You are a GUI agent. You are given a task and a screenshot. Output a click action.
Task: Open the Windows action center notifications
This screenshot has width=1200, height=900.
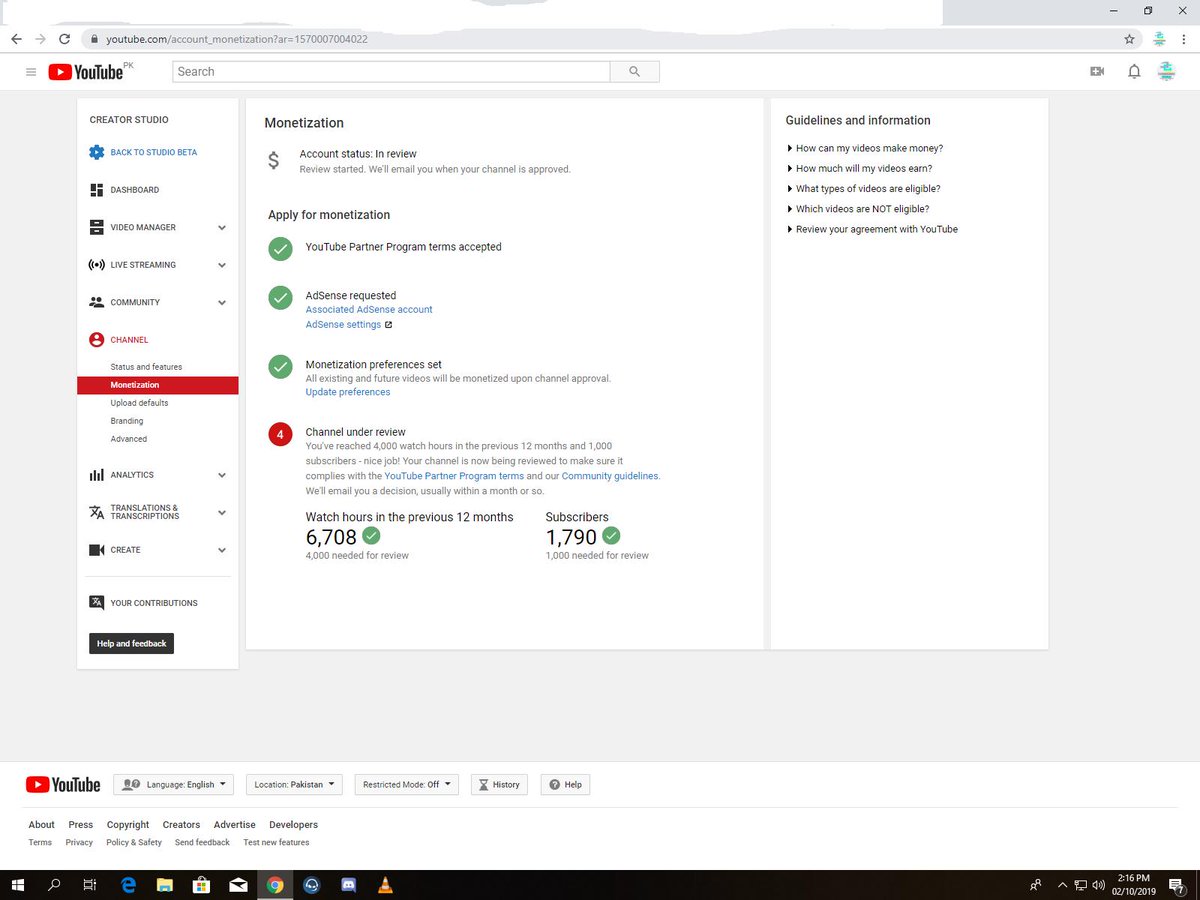[1176, 885]
